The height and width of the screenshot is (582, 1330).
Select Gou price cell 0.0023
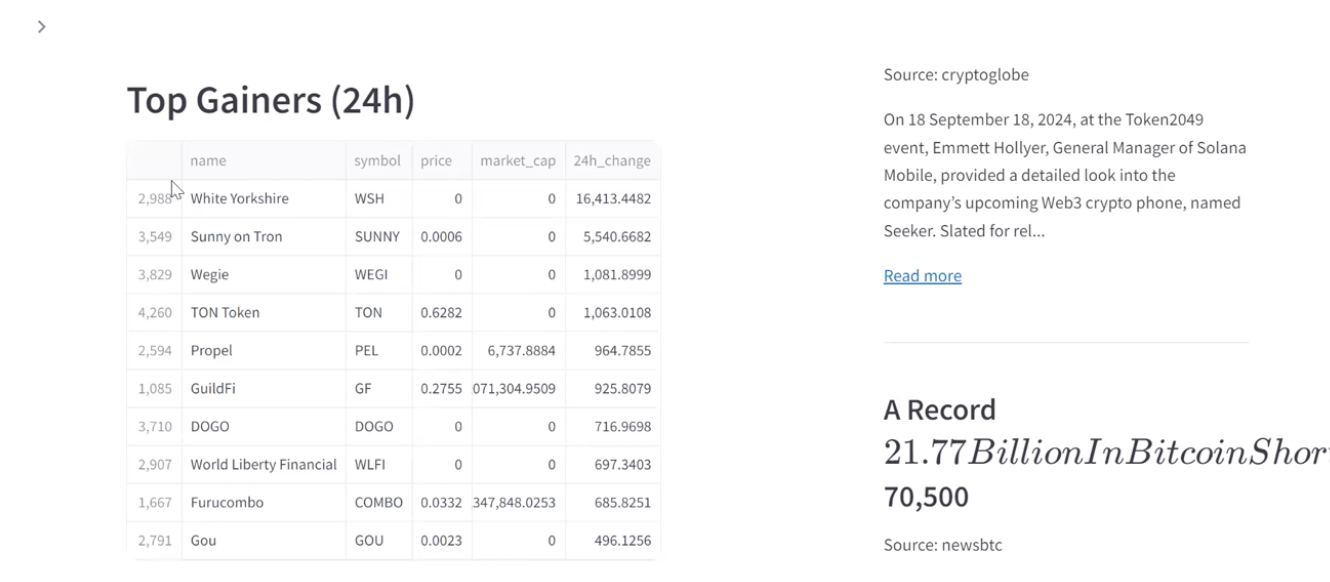pyautogui.click(x=441, y=541)
